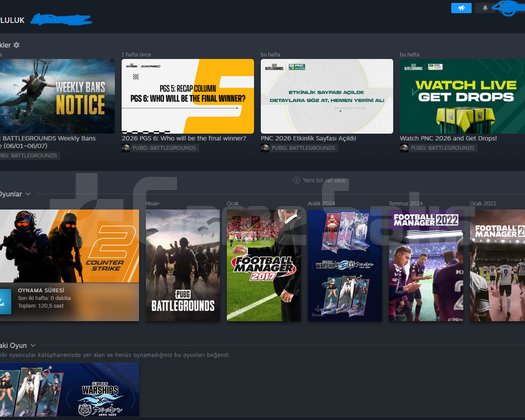Screen dimensions: 525x420
Task: Select the PUBG Battlegrounds game cover
Action: click(x=183, y=265)
